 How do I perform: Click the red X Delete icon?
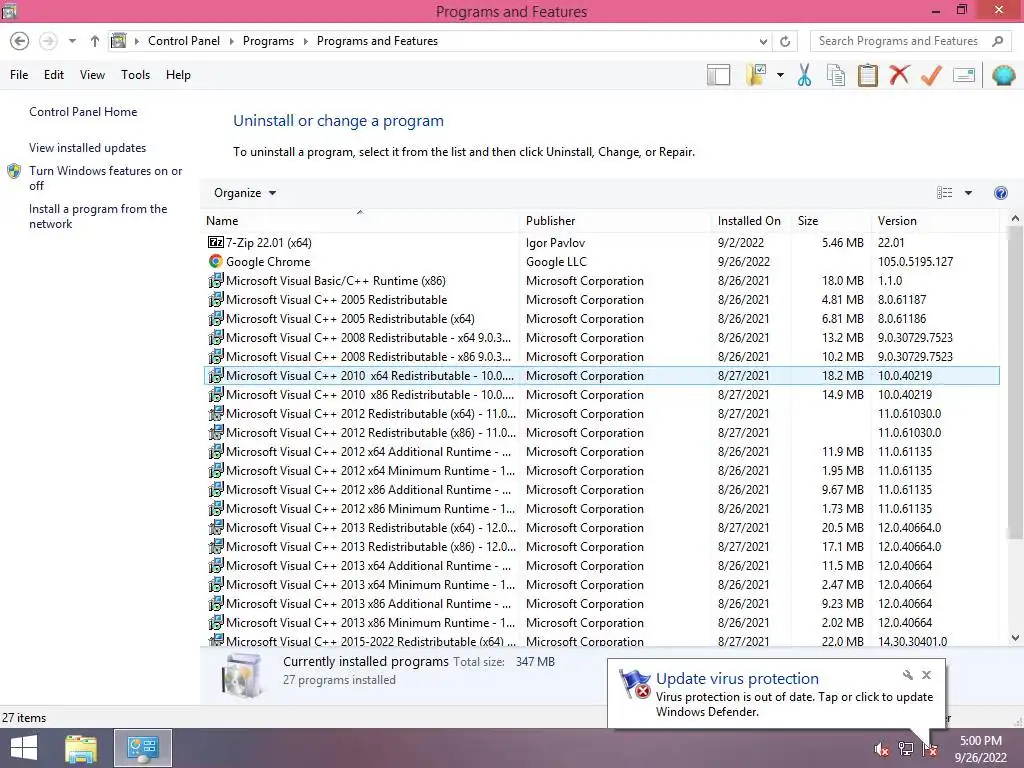coord(899,75)
